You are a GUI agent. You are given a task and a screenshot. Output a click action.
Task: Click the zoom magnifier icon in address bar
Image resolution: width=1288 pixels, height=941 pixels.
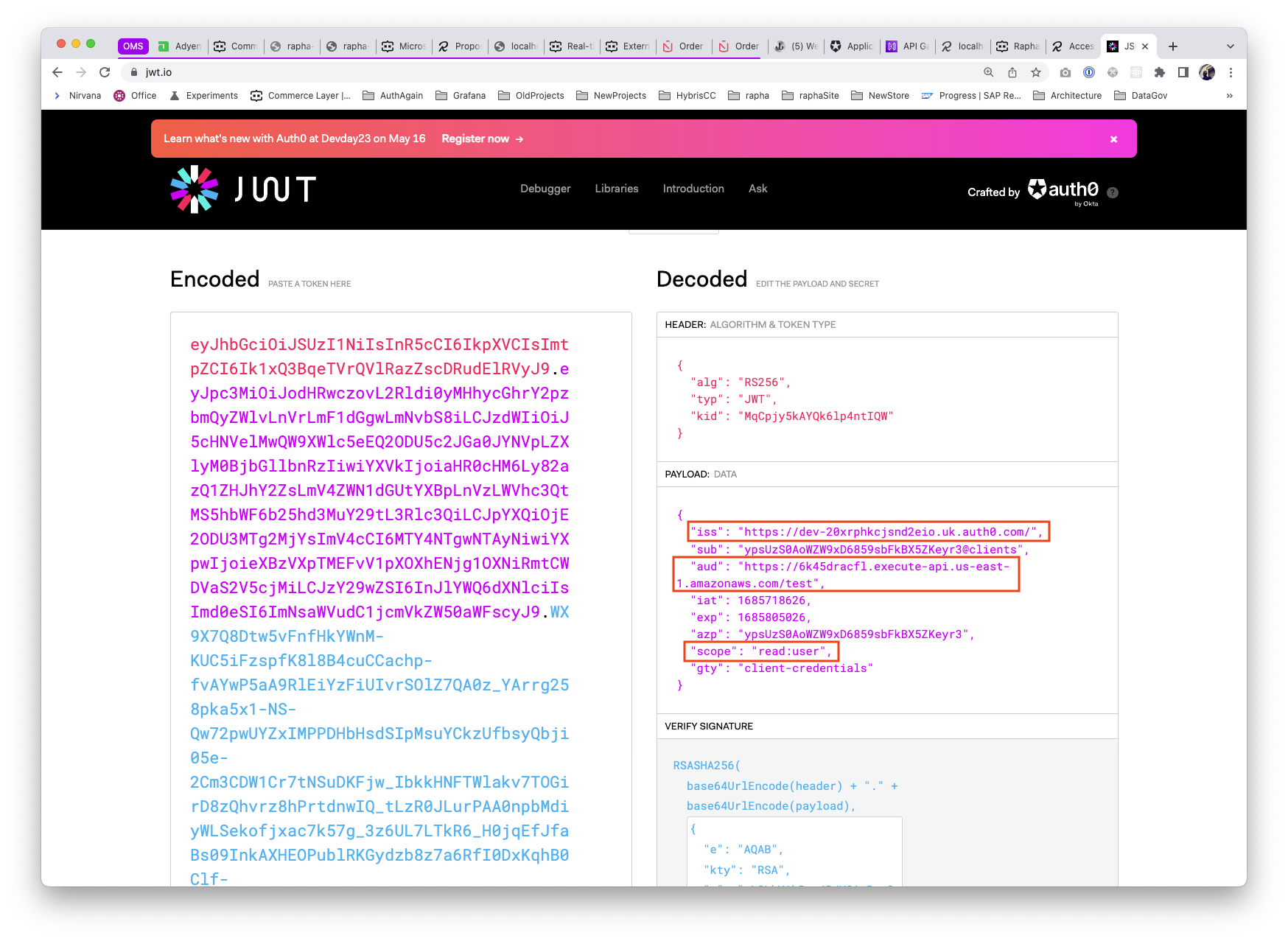(x=989, y=72)
